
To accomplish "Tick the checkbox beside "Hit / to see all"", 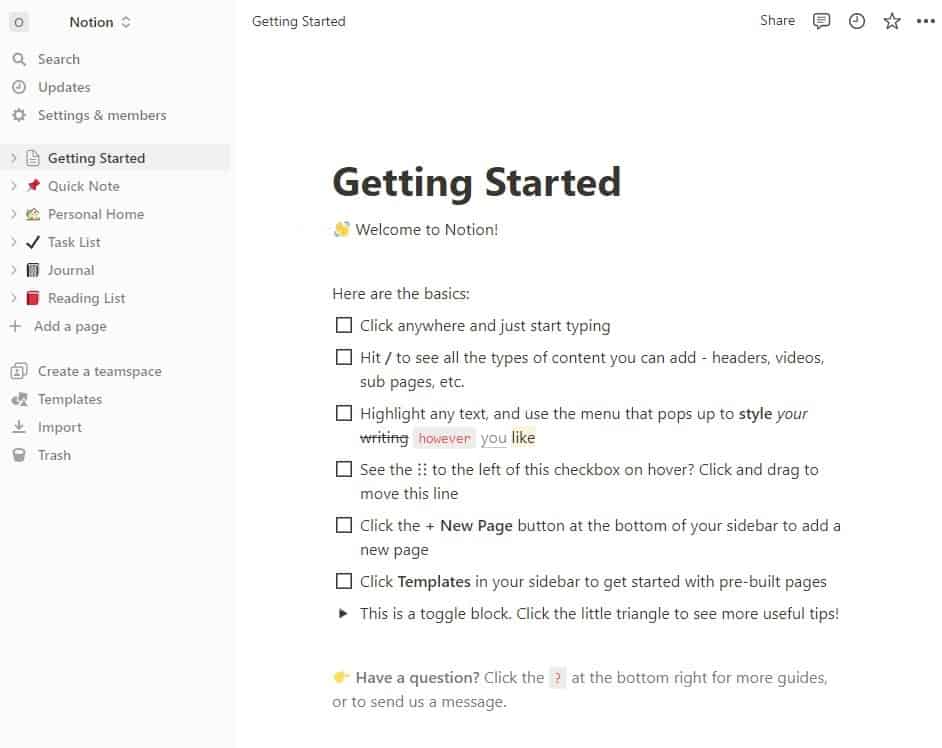I will pos(344,357).
